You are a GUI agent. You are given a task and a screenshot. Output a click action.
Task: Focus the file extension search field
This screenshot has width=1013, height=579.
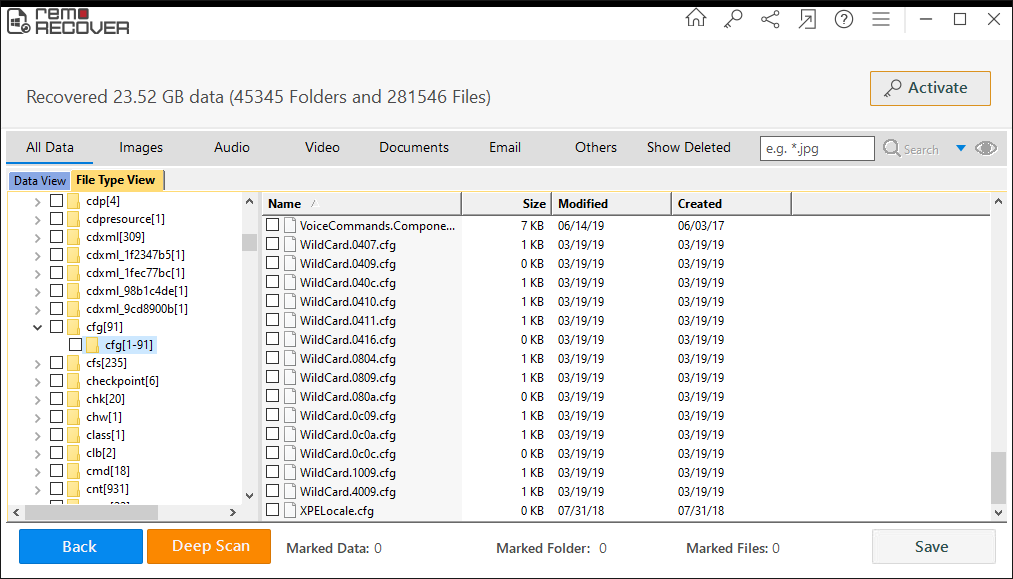click(816, 149)
